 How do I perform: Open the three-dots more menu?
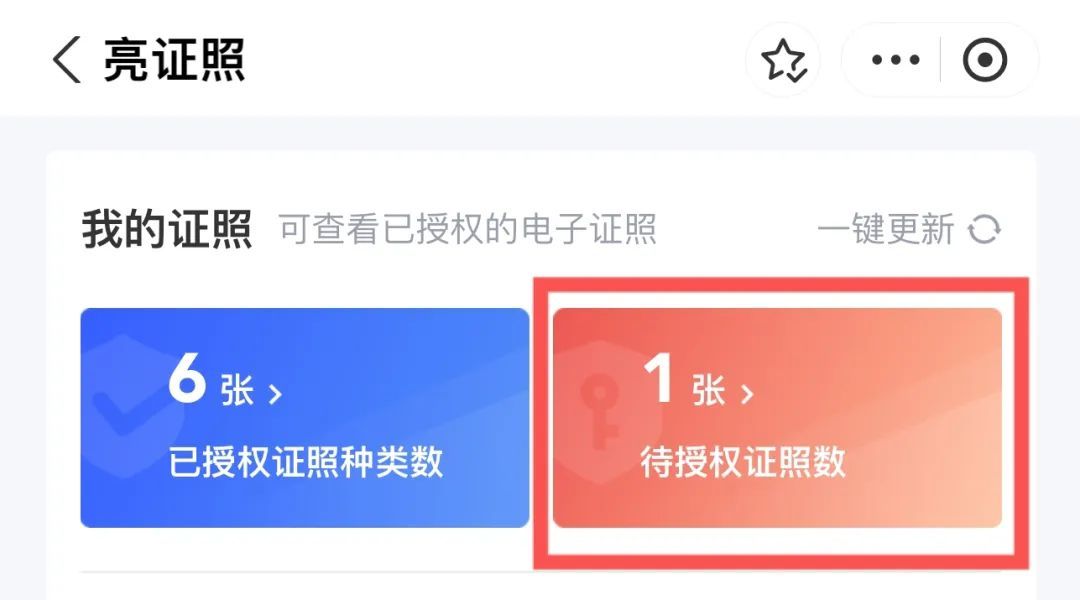point(895,60)
